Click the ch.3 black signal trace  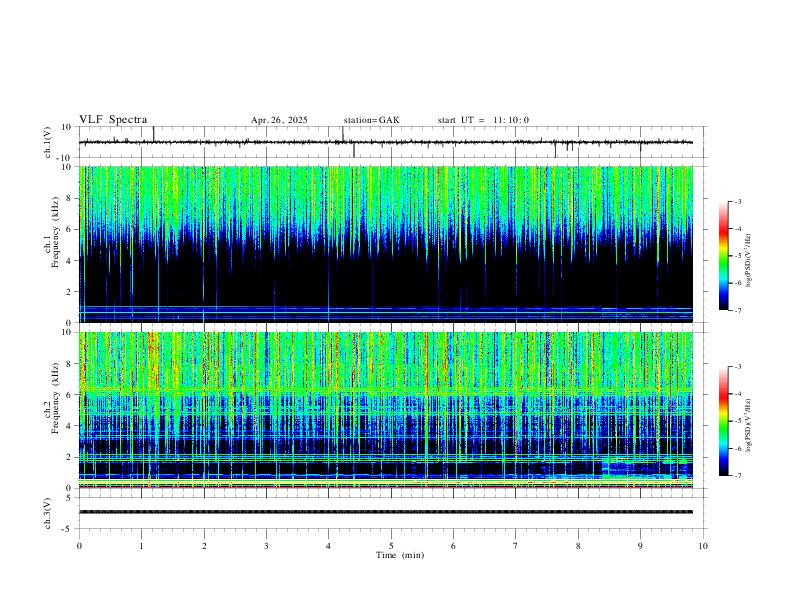click(x=386, y=512)
